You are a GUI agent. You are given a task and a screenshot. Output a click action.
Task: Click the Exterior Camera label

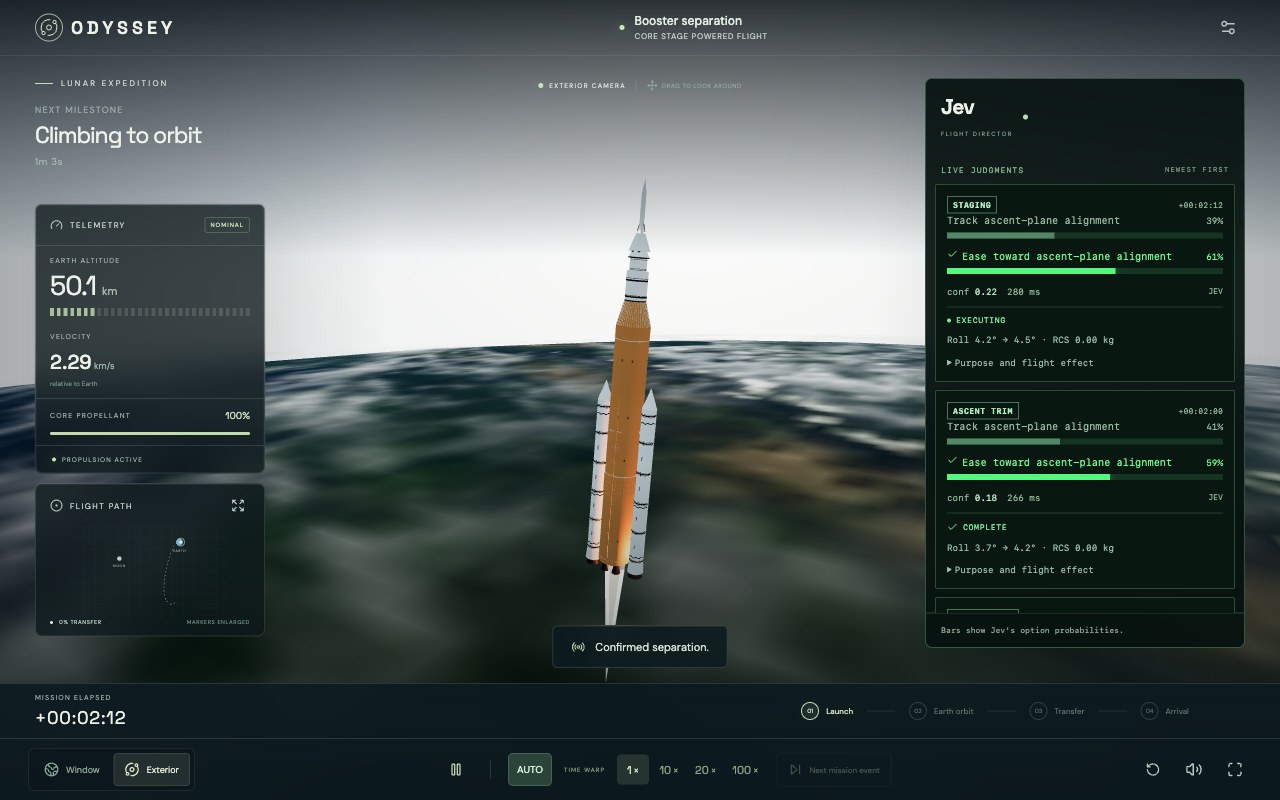pyautogui.click(x=587, y=86)
